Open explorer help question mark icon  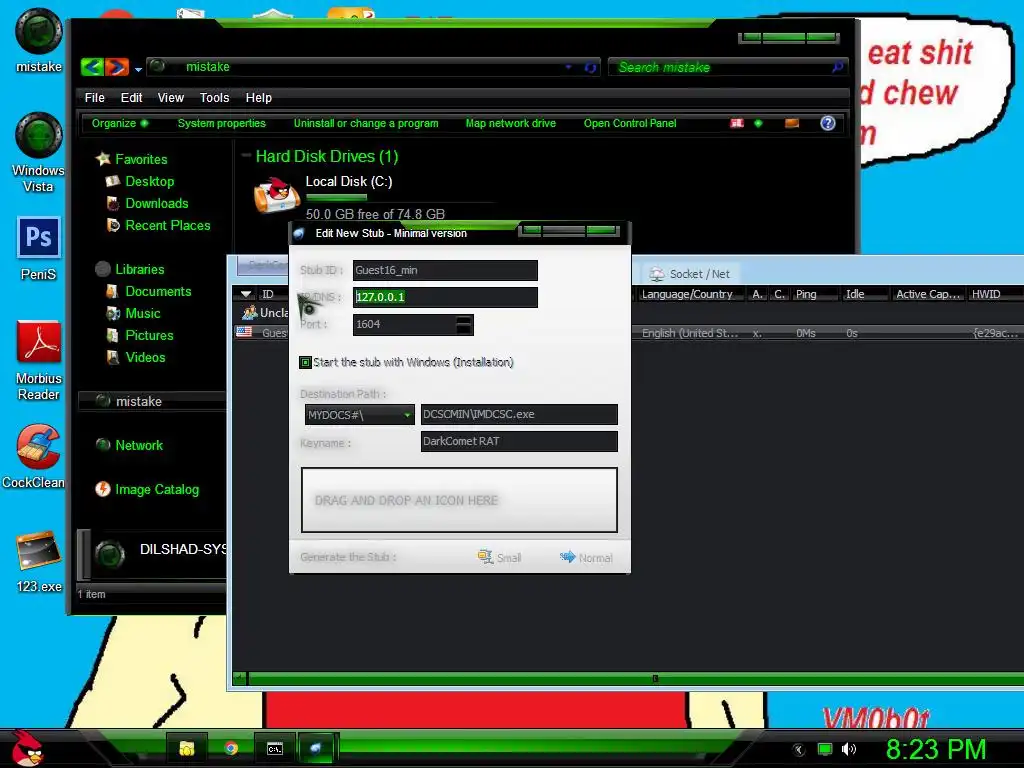(x=827, y=123)
